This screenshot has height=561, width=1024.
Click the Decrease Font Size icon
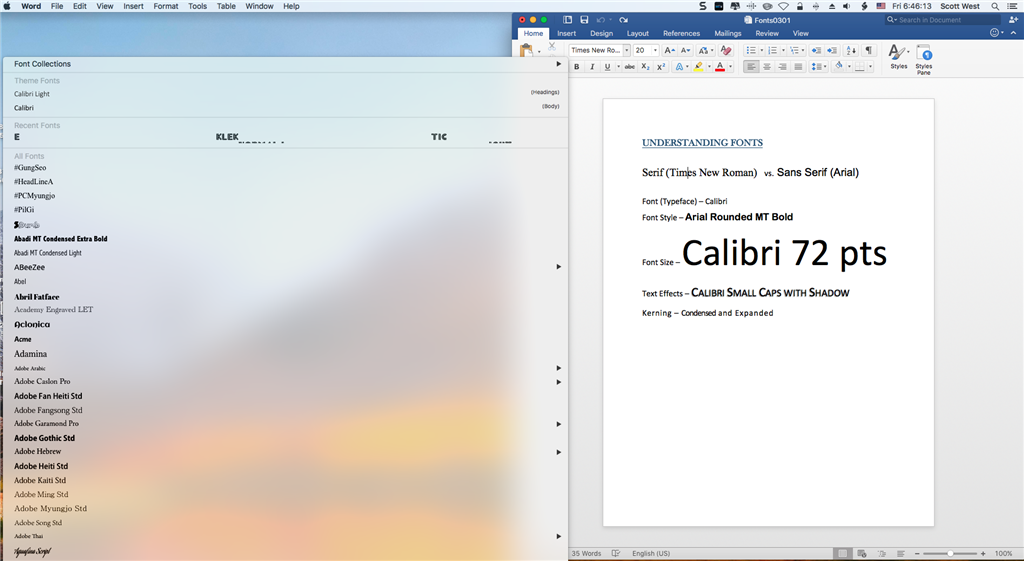(685, 50)
